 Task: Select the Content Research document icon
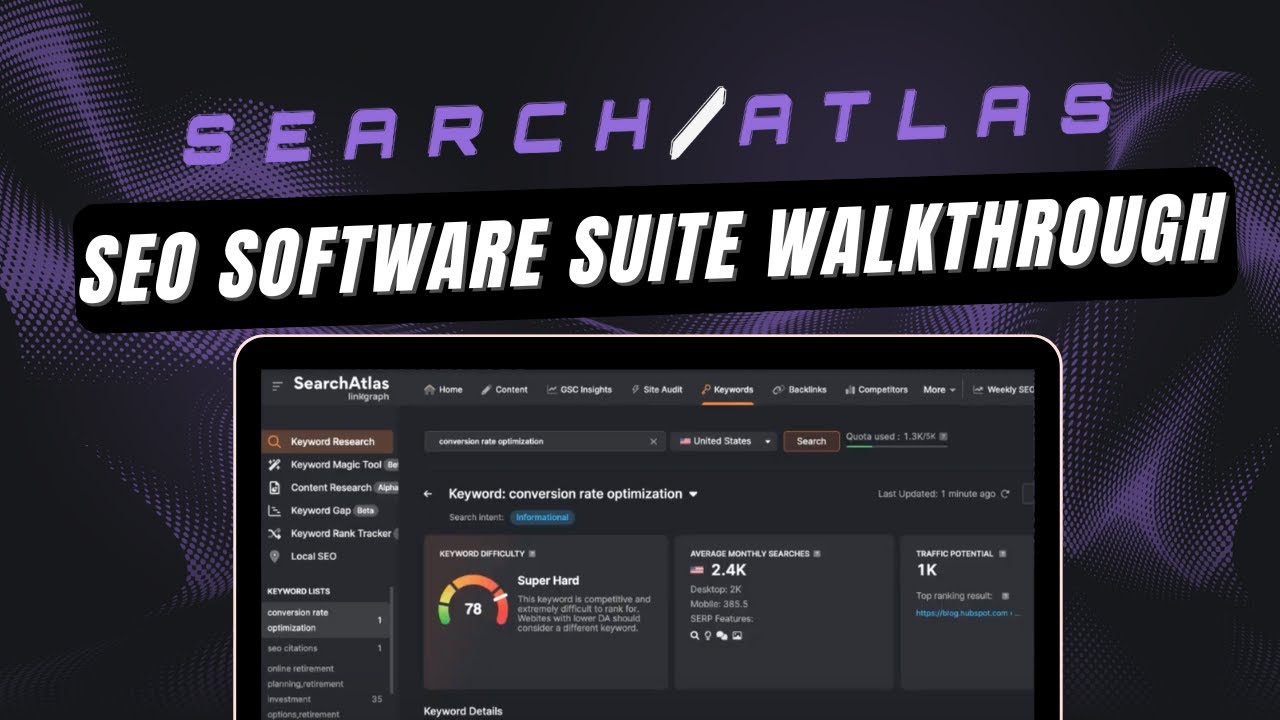(273, 487)
